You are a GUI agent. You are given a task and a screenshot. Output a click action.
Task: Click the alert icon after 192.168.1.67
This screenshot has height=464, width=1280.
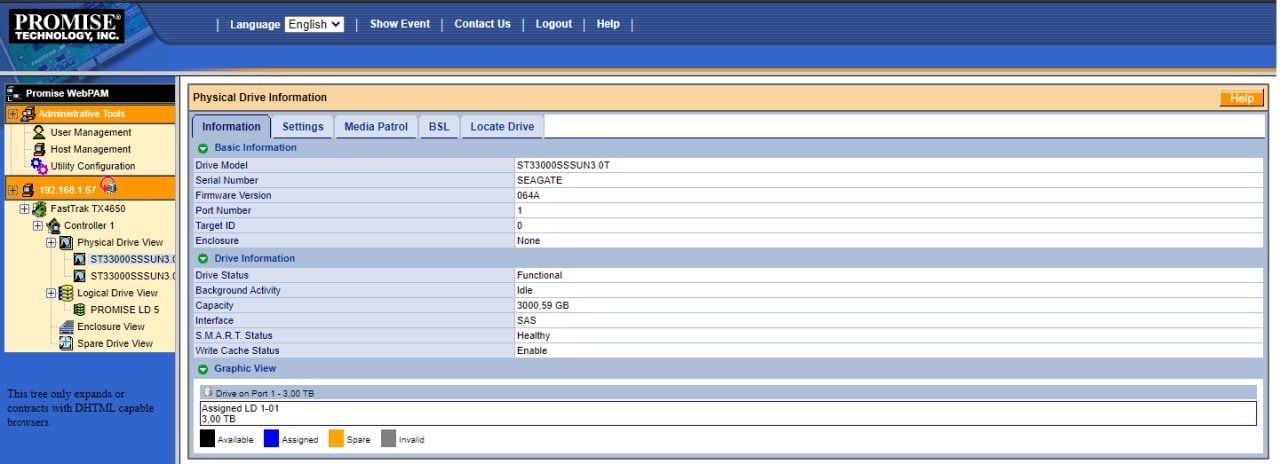(109, 186)
